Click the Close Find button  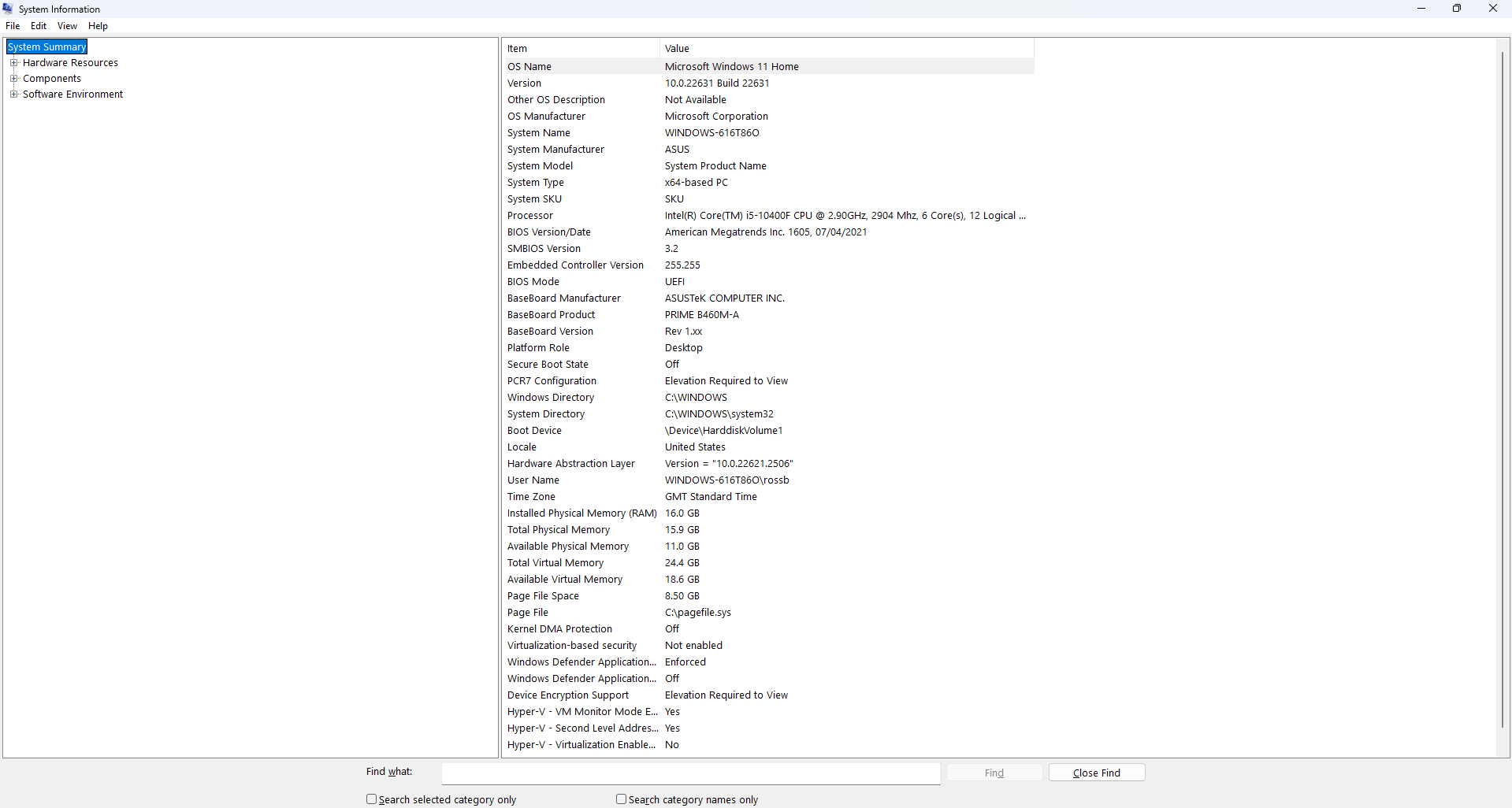(1096, 772)
